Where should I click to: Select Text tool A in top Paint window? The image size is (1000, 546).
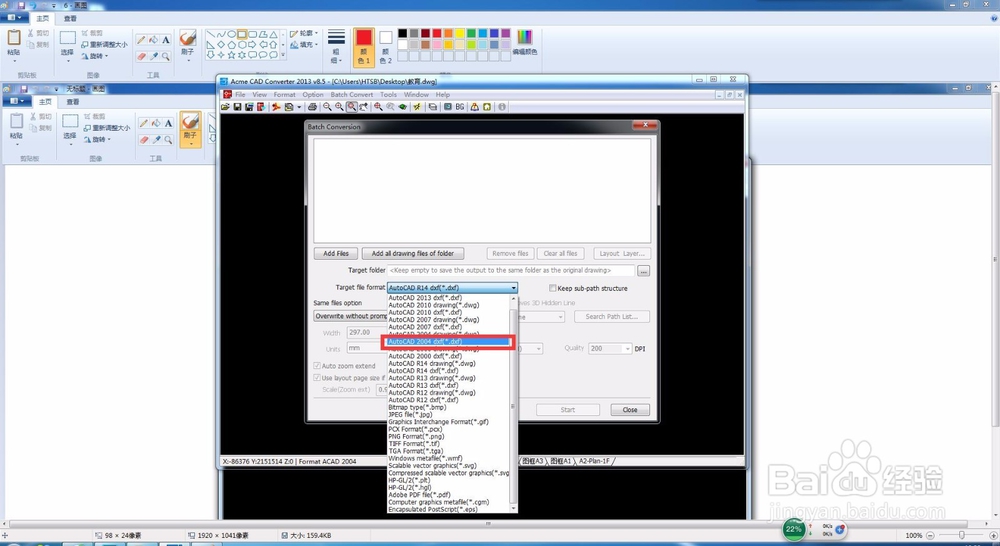click(166, 40)
